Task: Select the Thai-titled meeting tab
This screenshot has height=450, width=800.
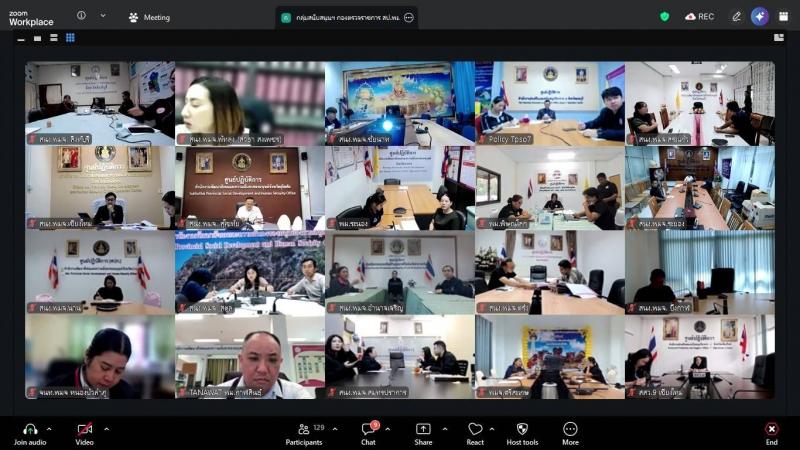Action: coord(347,18)
